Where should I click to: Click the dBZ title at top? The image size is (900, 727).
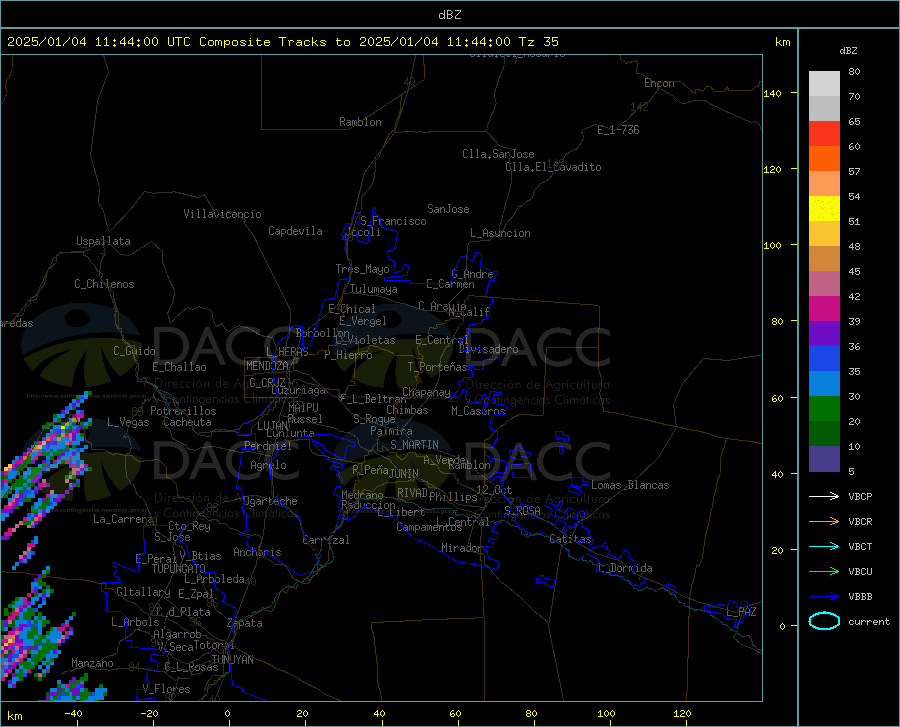click(449, 15)
